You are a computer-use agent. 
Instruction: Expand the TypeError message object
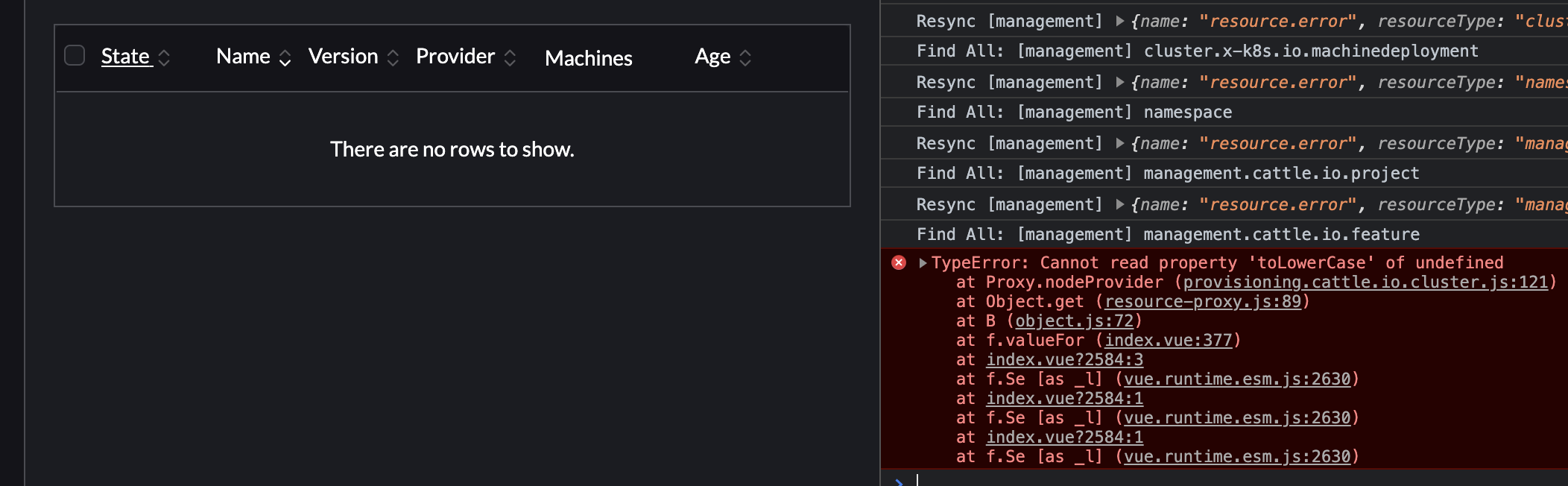(923, 262)
